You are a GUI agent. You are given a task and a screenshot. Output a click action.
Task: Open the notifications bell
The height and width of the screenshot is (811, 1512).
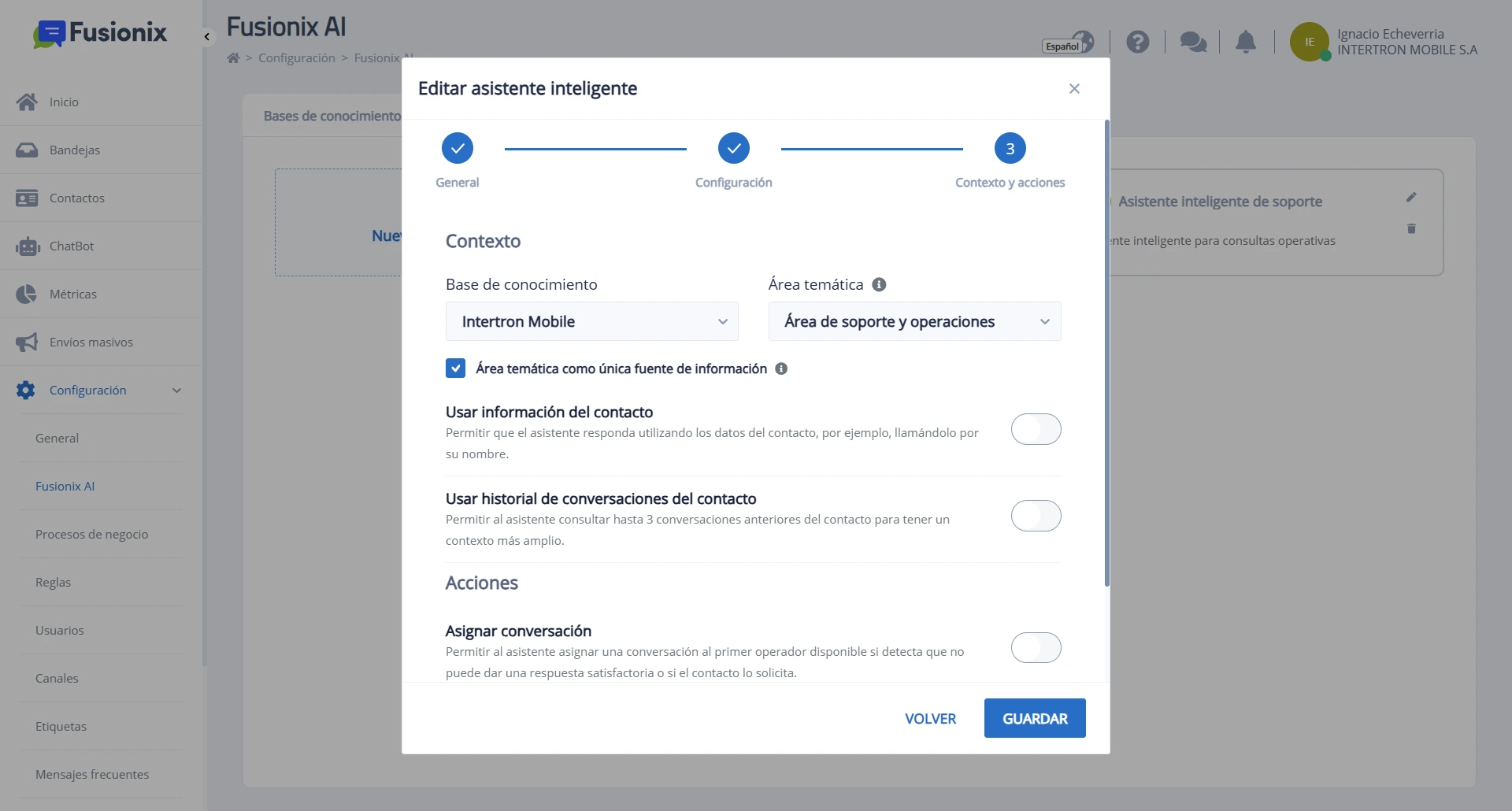[1246, 42]
